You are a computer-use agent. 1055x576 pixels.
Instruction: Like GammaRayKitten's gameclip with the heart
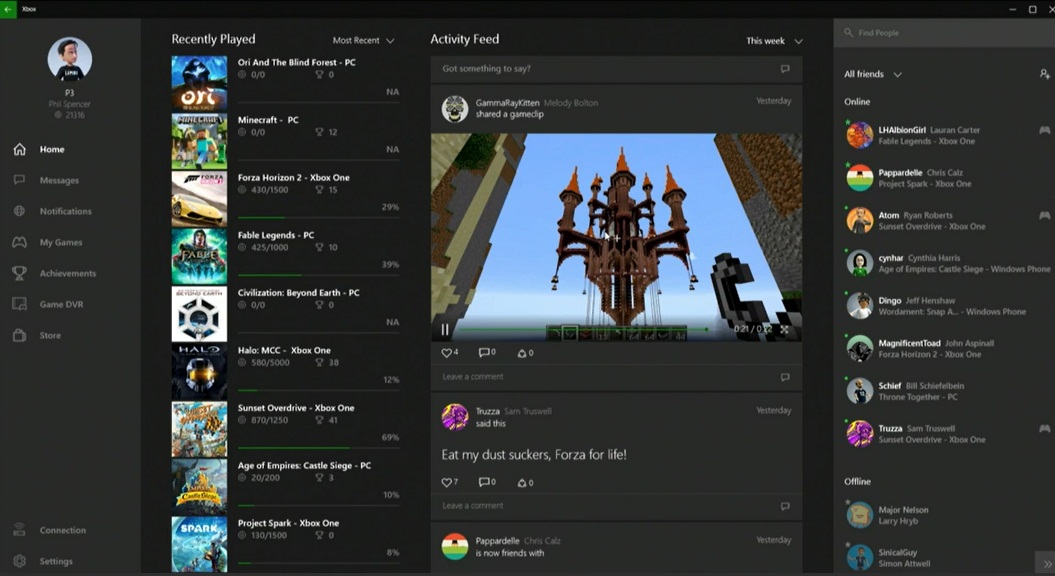click(x=447, y=353)
